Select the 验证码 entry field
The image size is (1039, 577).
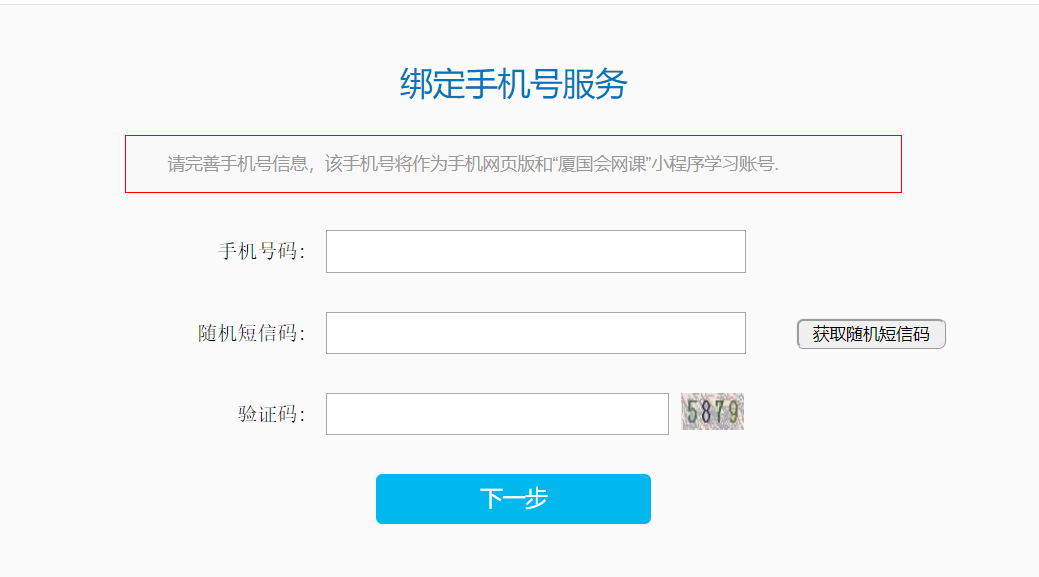tap(497, 414)
